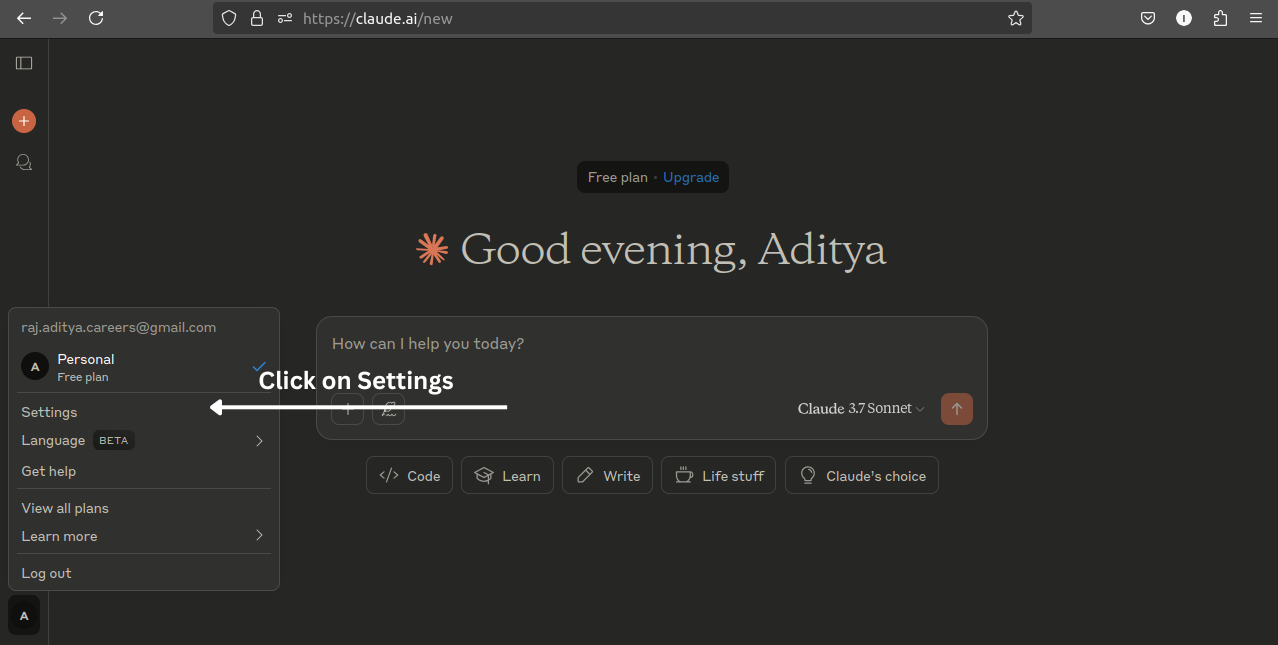The height and width of the screenshot is (645, 1278).
Task: Attach a file with the plus icon
Action: pos(347,409)
